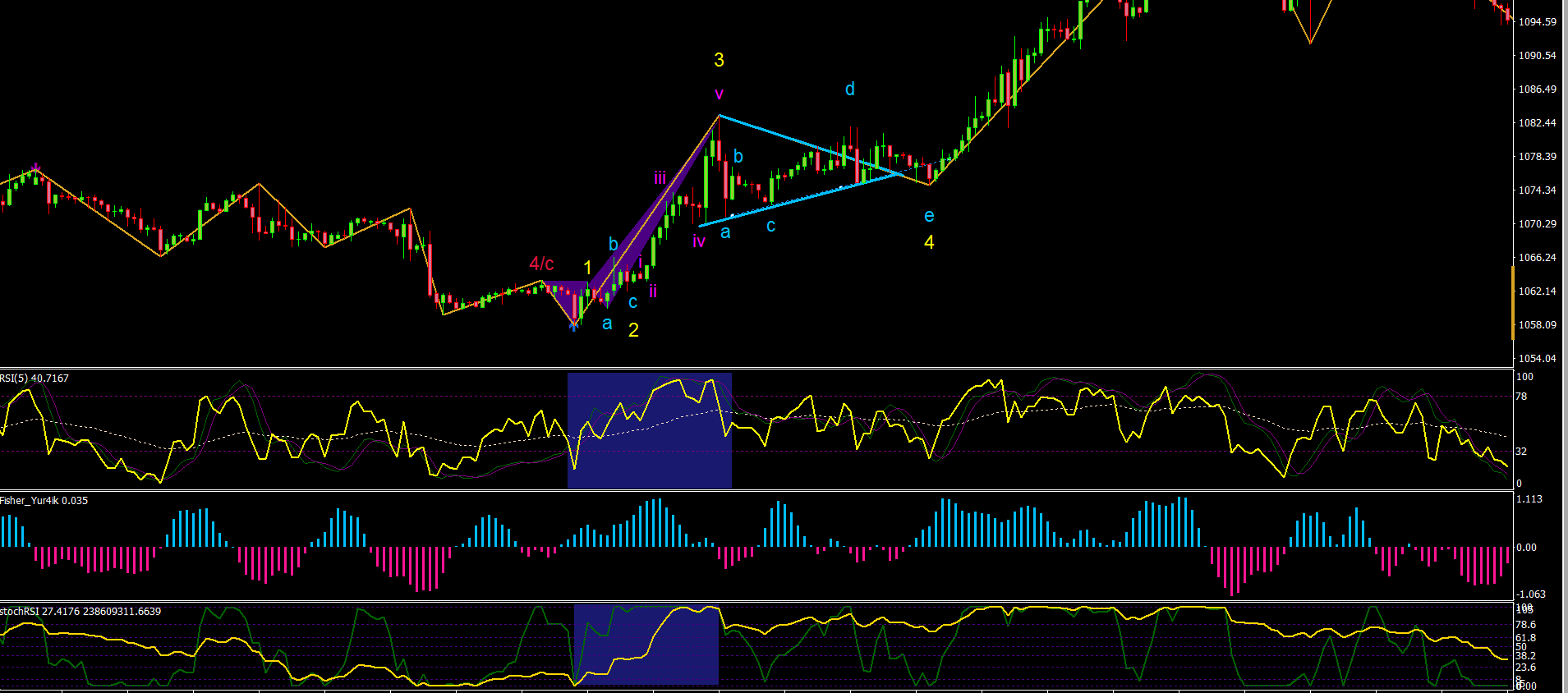This screenshot has height=693, width=1568.
Task: Click the stochRSI indicator label
Action: pyautogui.click(x=80, y=612)
